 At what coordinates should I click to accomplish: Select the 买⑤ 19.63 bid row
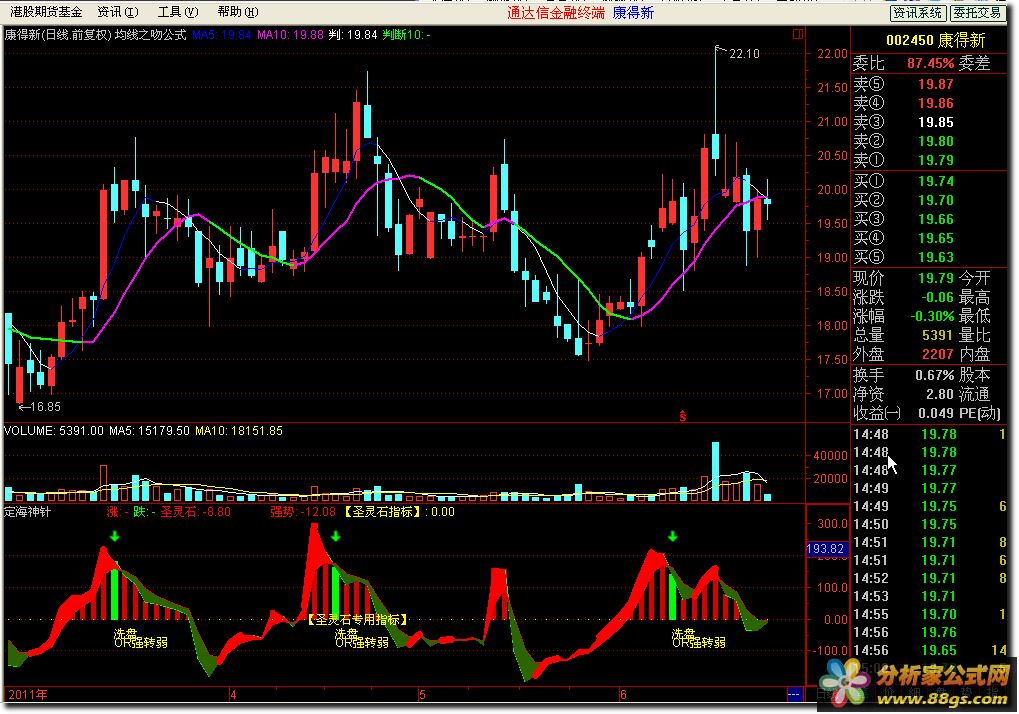[929, 257]
